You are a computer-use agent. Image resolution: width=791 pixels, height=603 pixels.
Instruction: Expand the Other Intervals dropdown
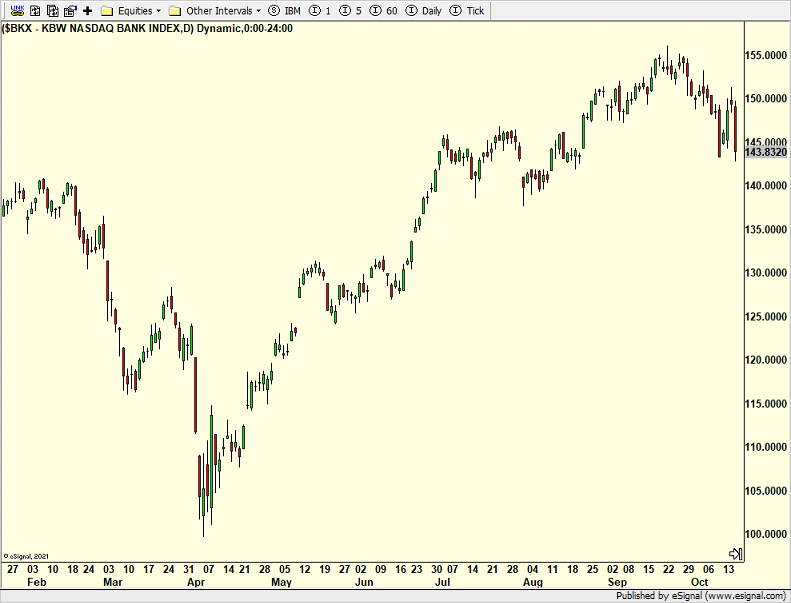tap(214, 10)
